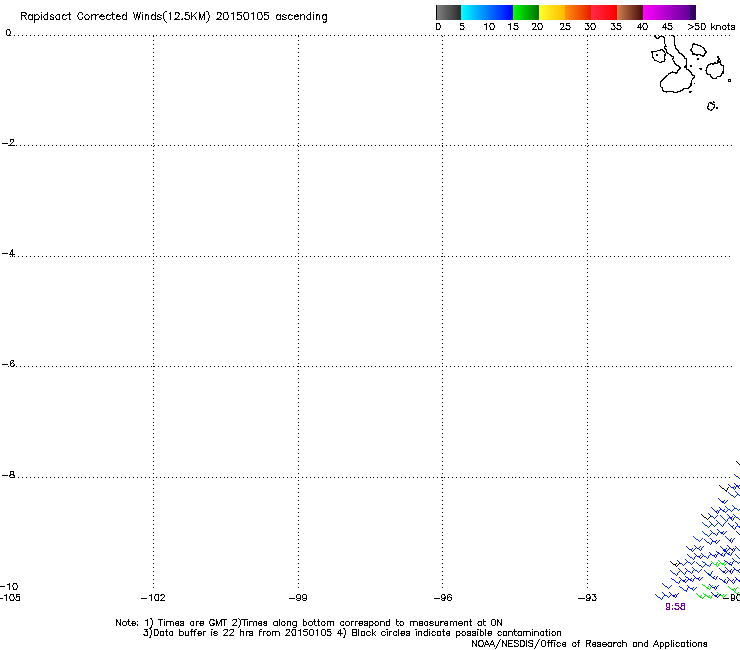Click the -96 longitude axis label

(443, 598)
